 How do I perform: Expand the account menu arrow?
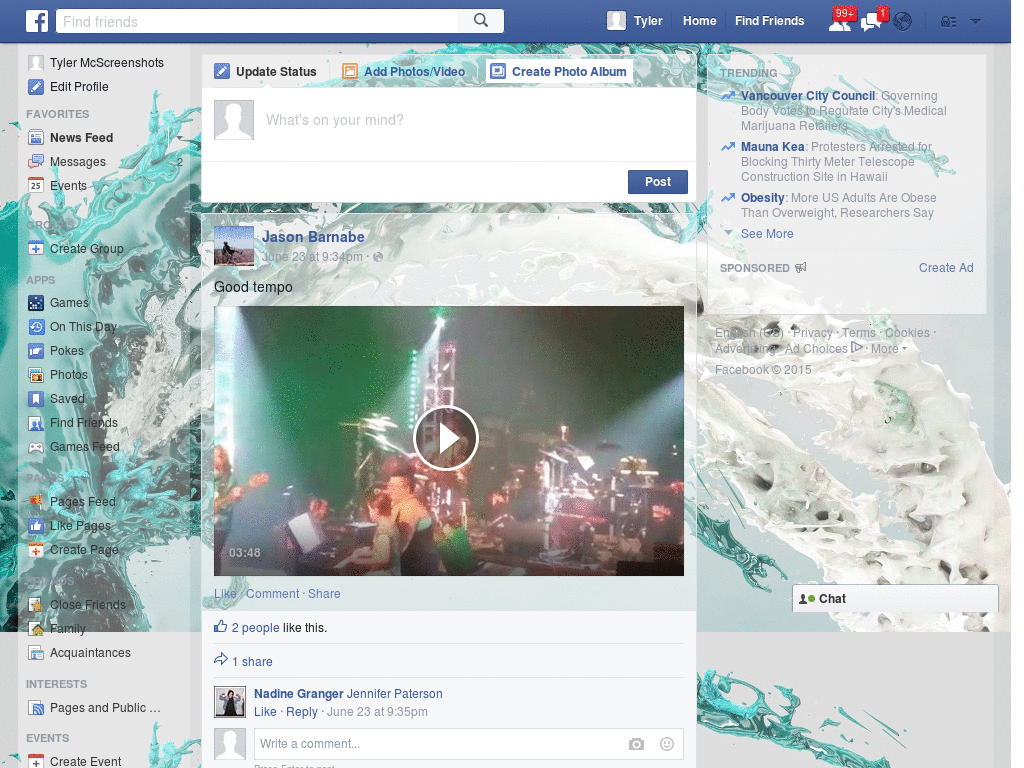click(x=976, y=22)
